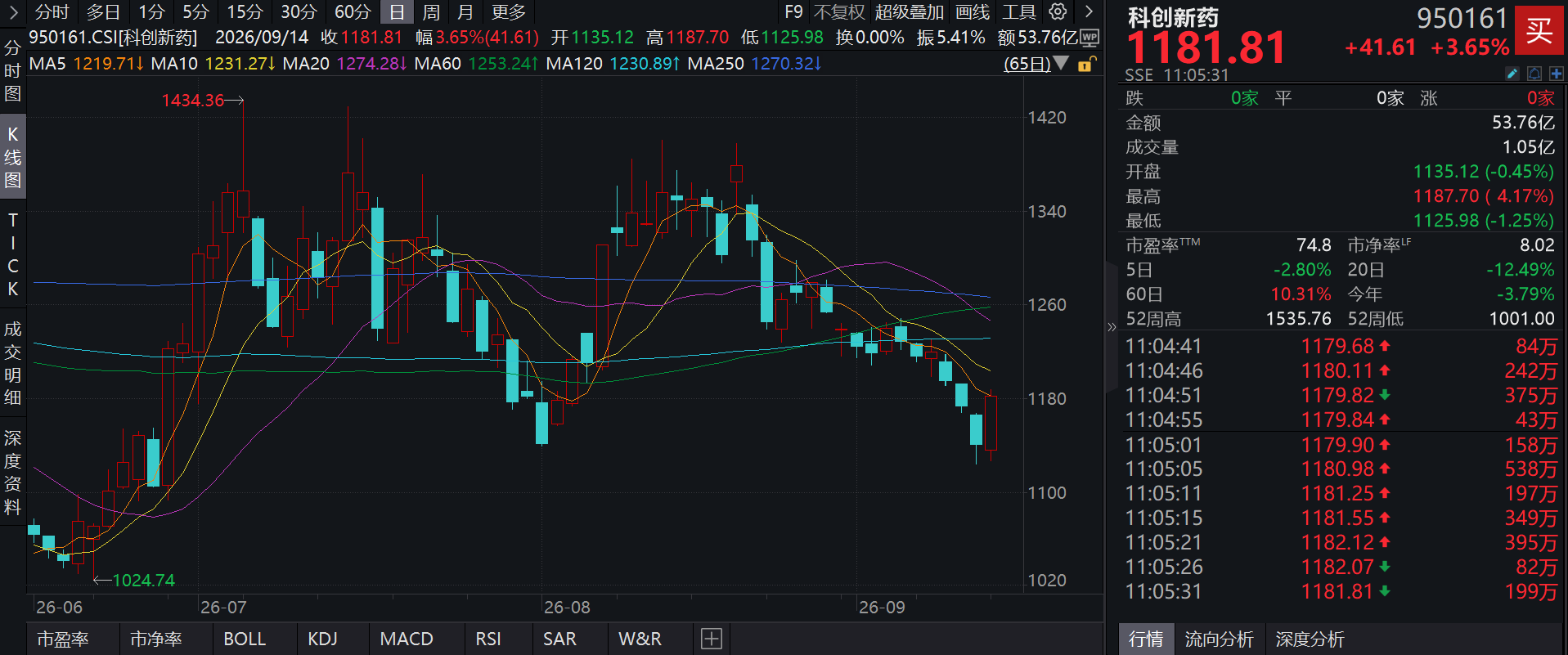Open 深度资料 side tab

click(x=13, y=472)
